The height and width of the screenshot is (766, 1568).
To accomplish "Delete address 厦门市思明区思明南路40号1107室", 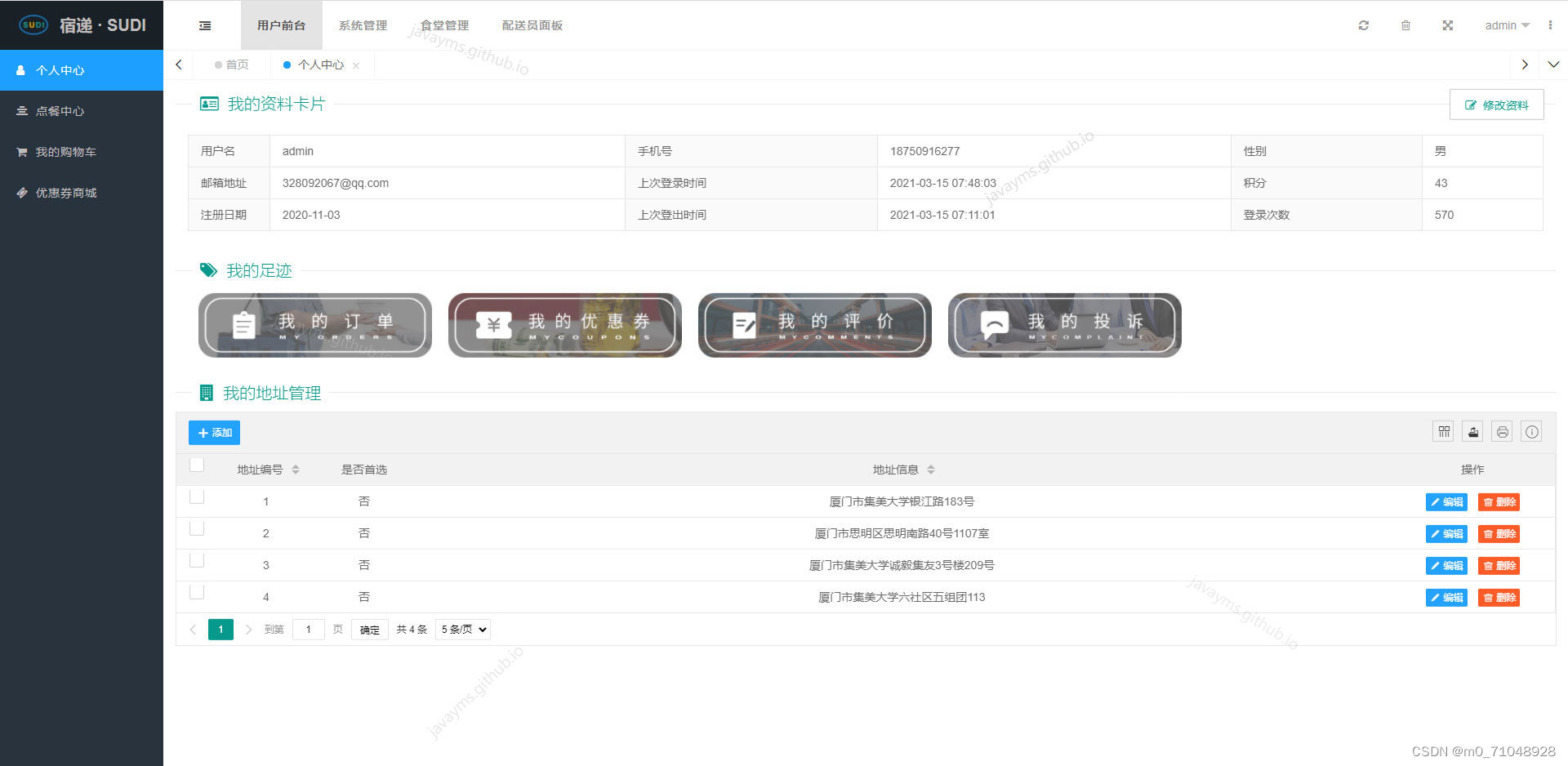I will (1499, 534).
